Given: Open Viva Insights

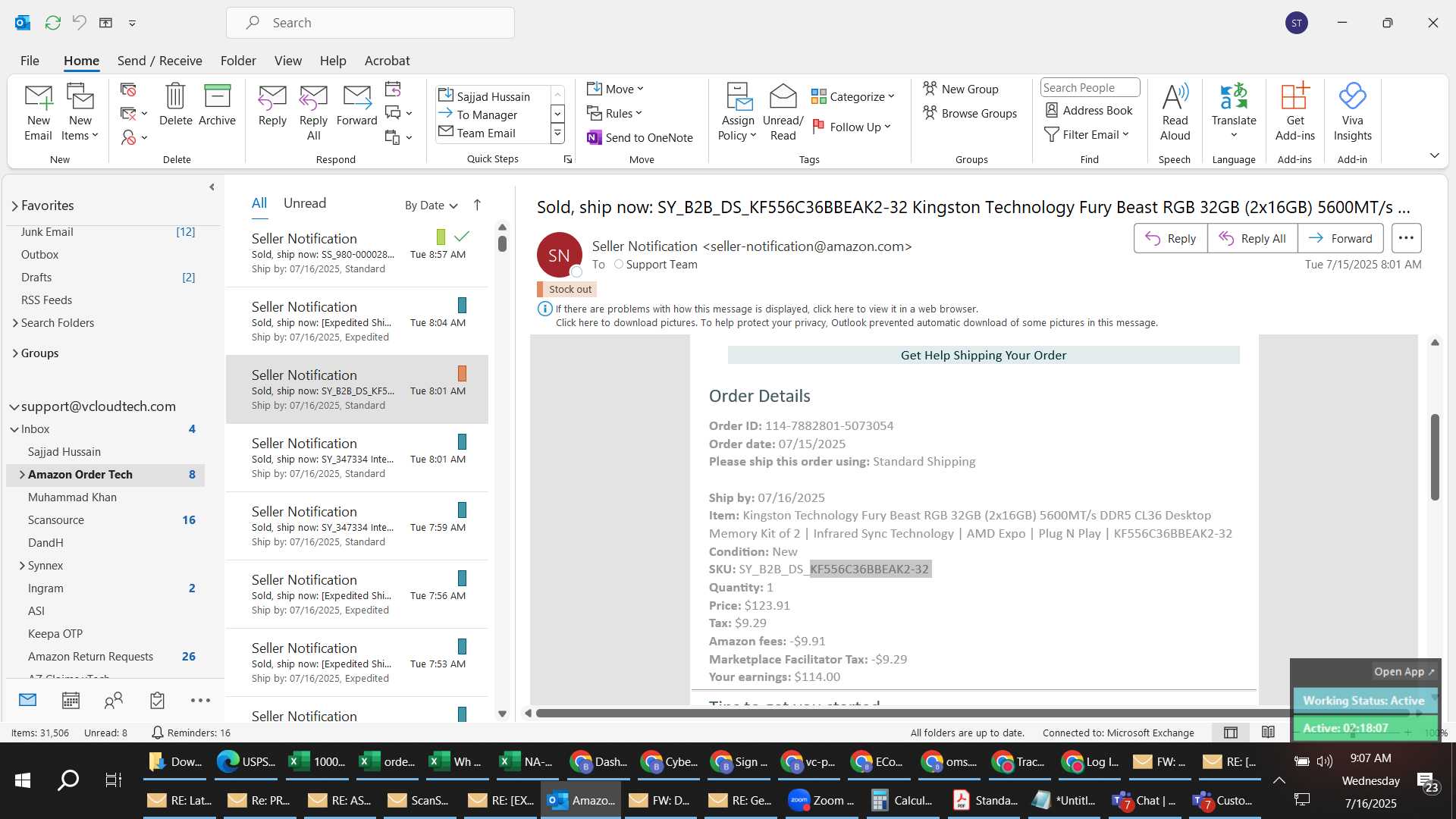Looking at the screenshot, I should (1352, 112).
